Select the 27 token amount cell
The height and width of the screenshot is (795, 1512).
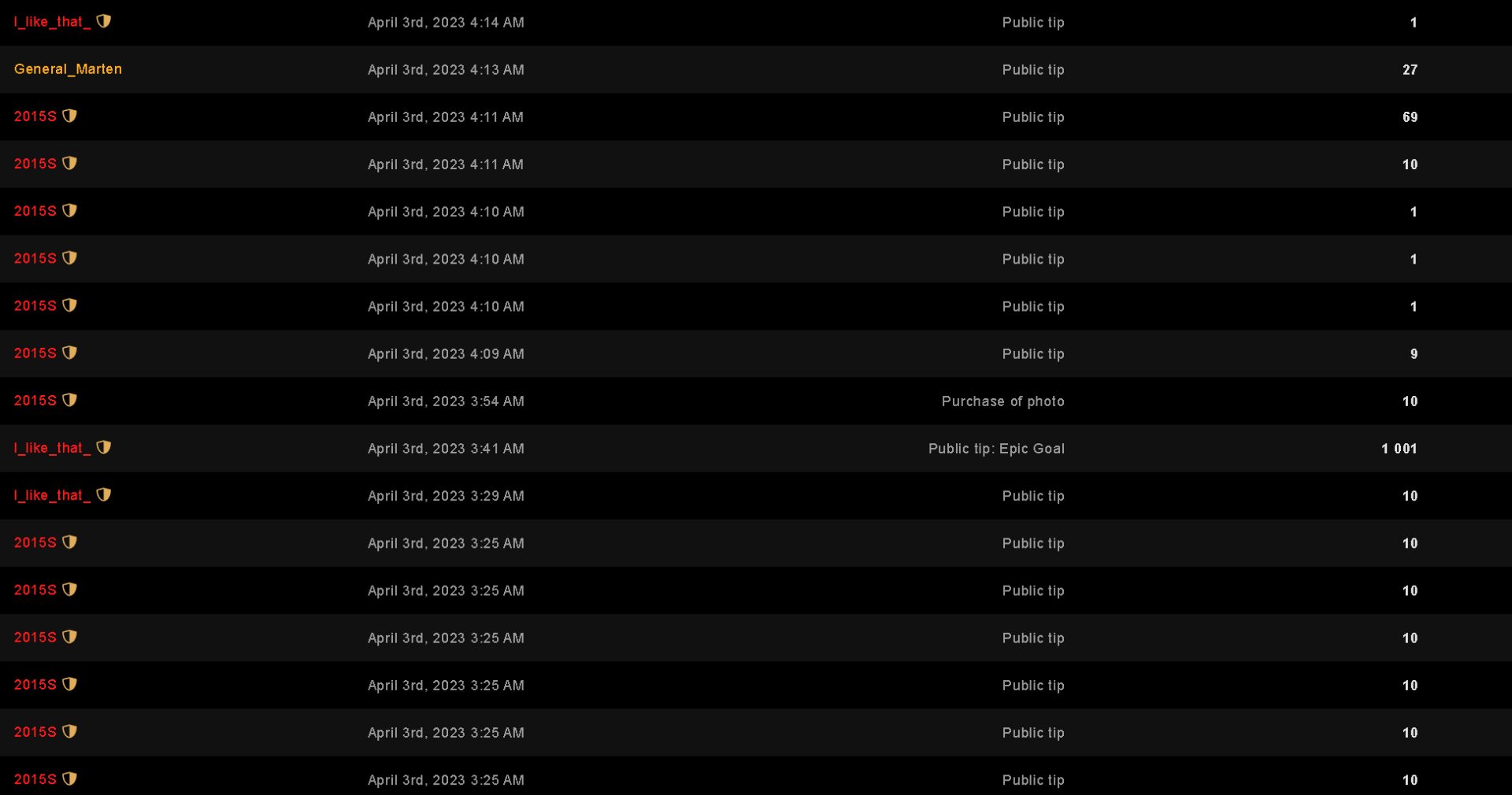pyautogui.click(x=1410, y=70)
